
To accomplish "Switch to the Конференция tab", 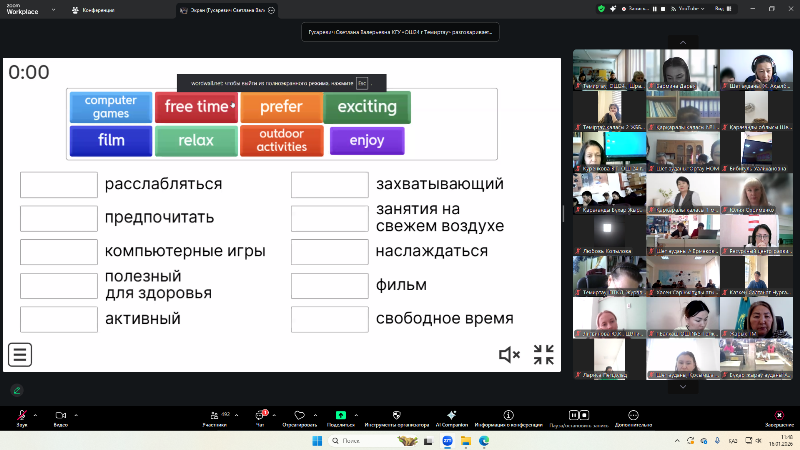I will click(120, 9).
